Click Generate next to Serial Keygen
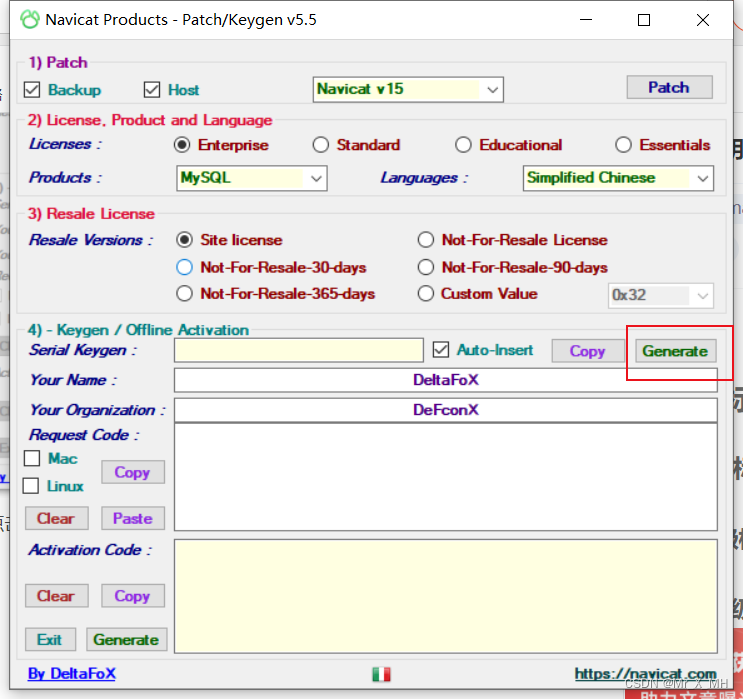This screenshot has height=699, width=743. click(x=675, y=351)
